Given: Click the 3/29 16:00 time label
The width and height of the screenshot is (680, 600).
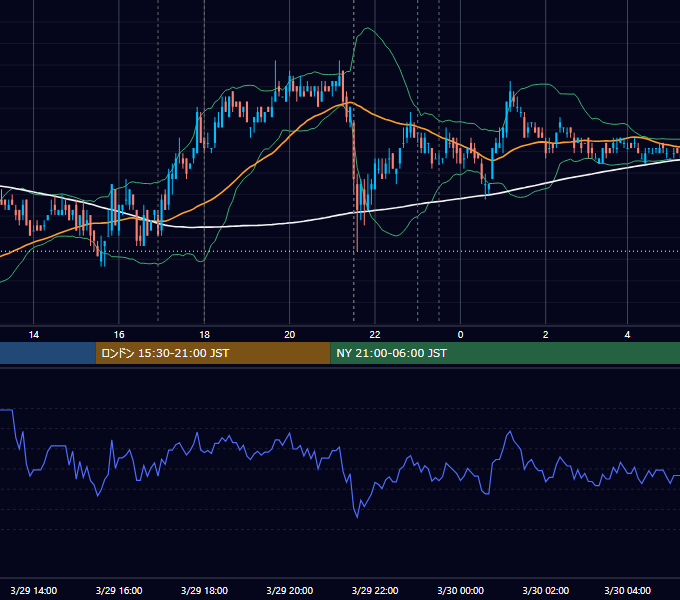Looking at the screenshot, I should [119, 590].
